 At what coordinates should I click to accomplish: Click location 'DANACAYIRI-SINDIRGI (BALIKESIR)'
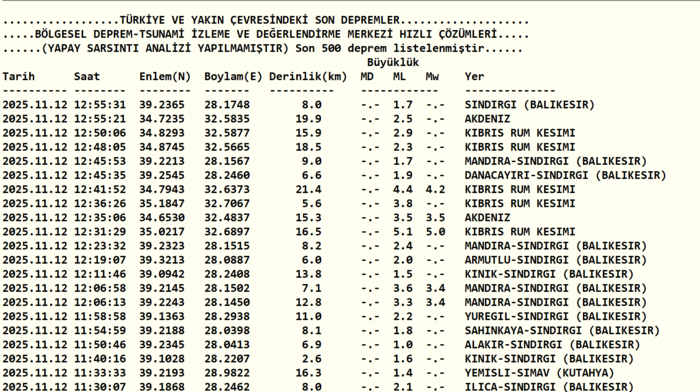pos(565,175)
